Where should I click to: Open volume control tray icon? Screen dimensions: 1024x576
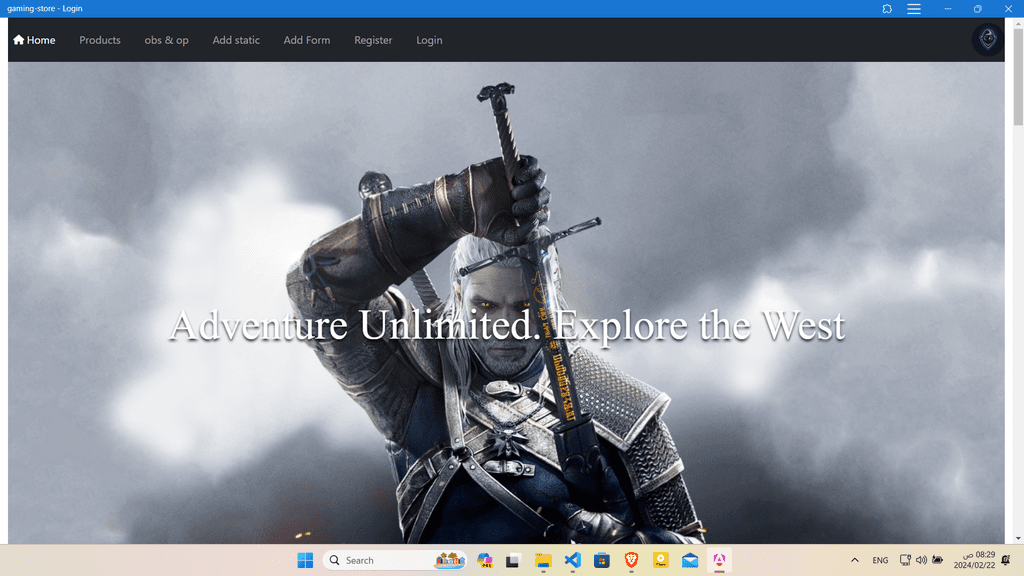click(921, 560)
